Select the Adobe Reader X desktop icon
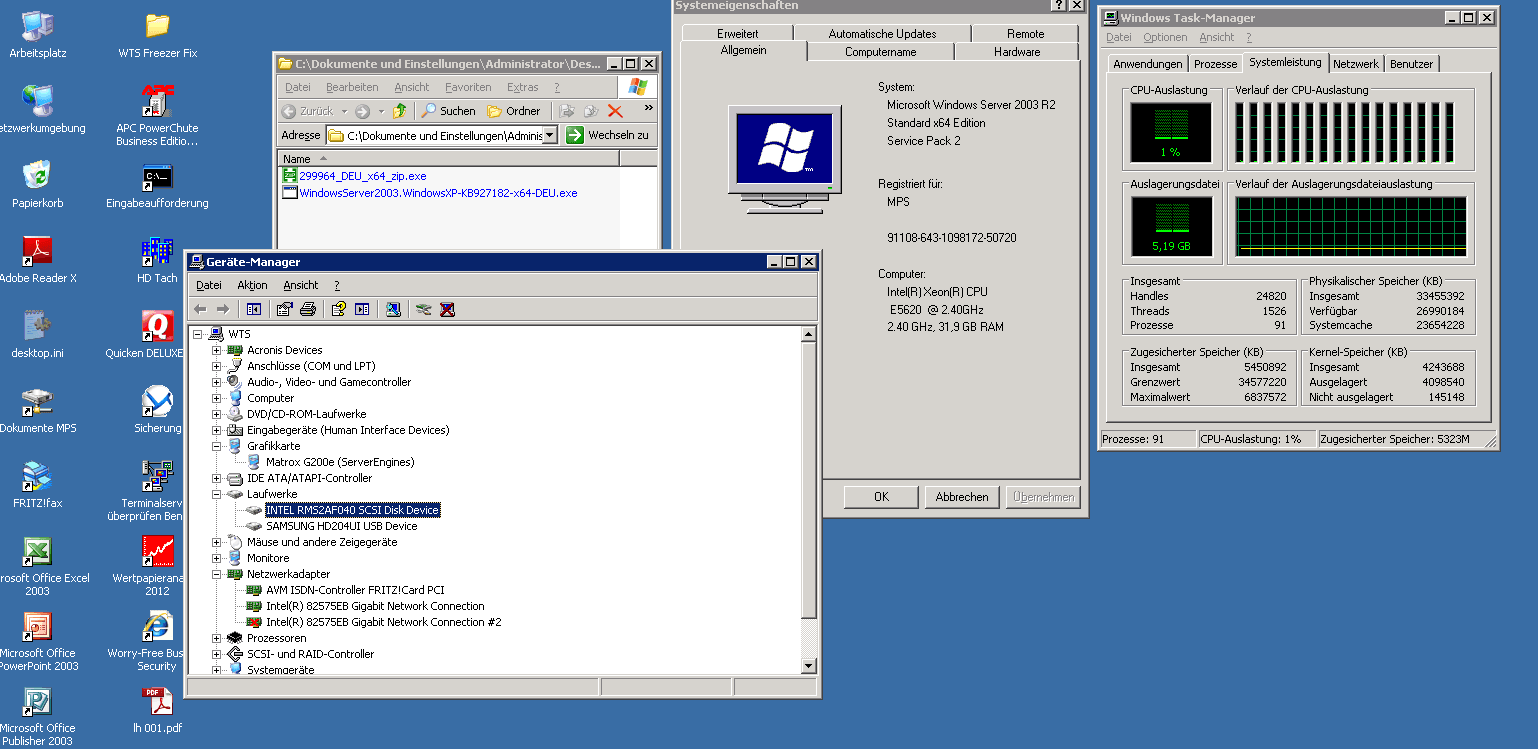Viewport: 1538px width, 749px height. (37, 261)
